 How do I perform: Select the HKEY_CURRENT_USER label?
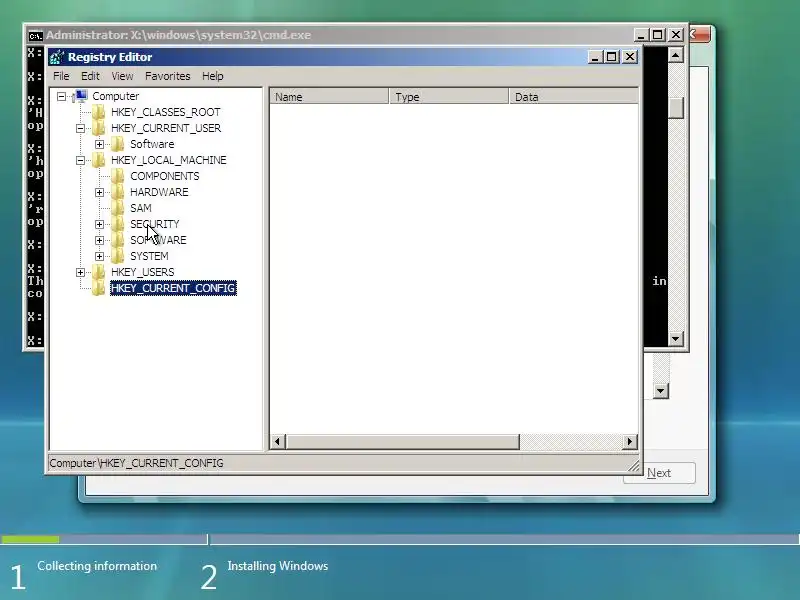click(x=166, y=128)
